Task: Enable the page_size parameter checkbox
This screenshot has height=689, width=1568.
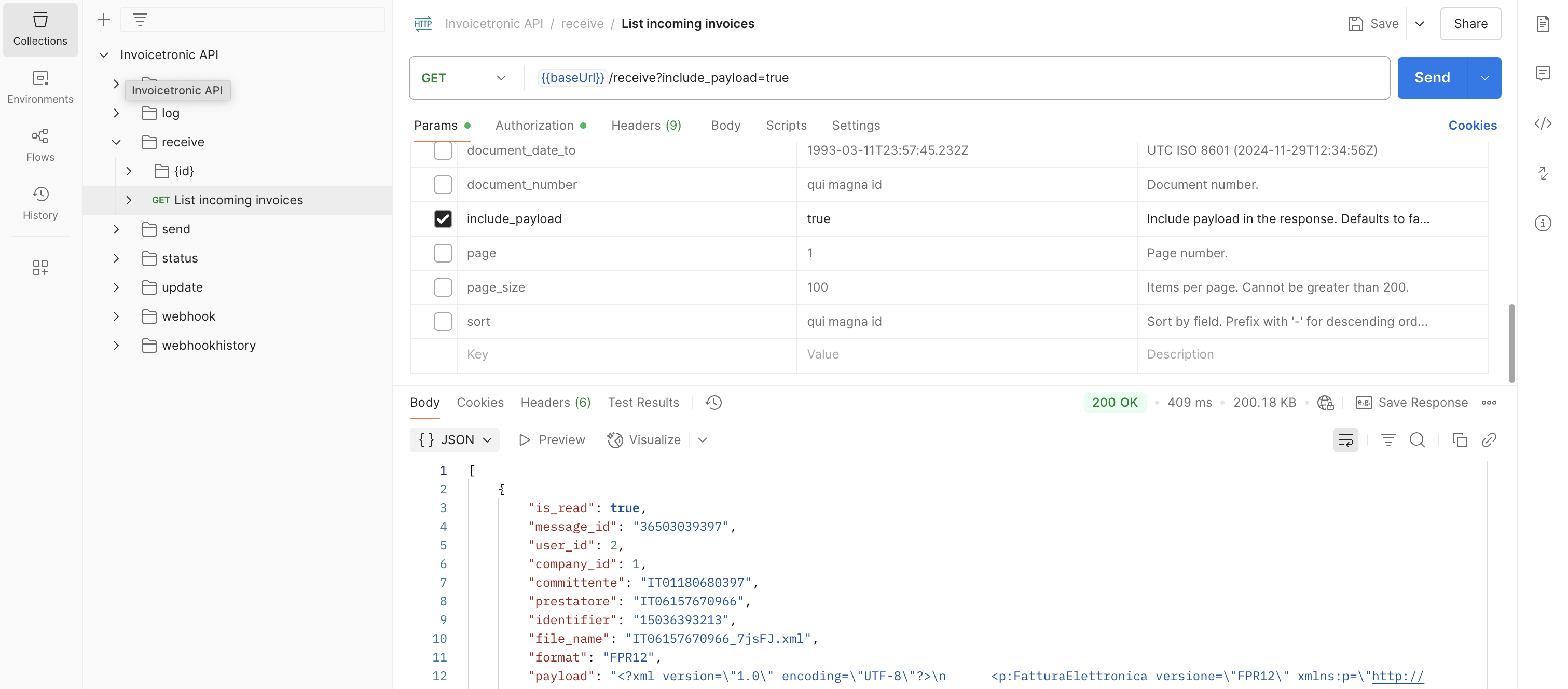Action: tap(443, 287)
